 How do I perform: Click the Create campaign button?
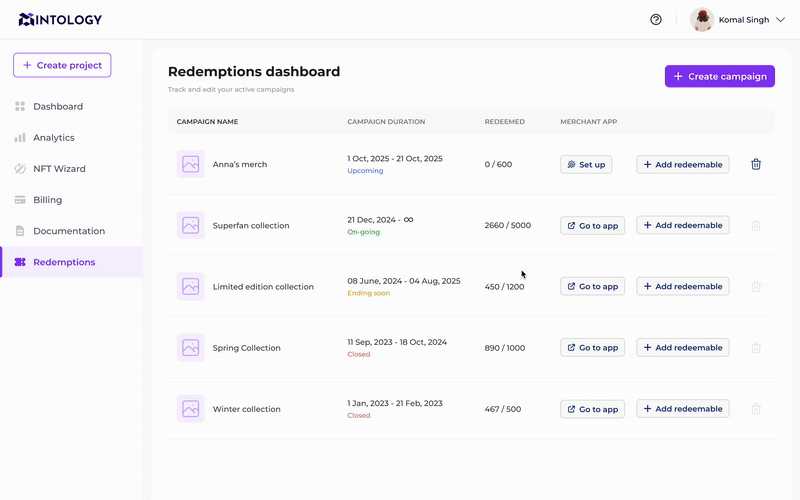pyautogui.click(x=719, y=76)
